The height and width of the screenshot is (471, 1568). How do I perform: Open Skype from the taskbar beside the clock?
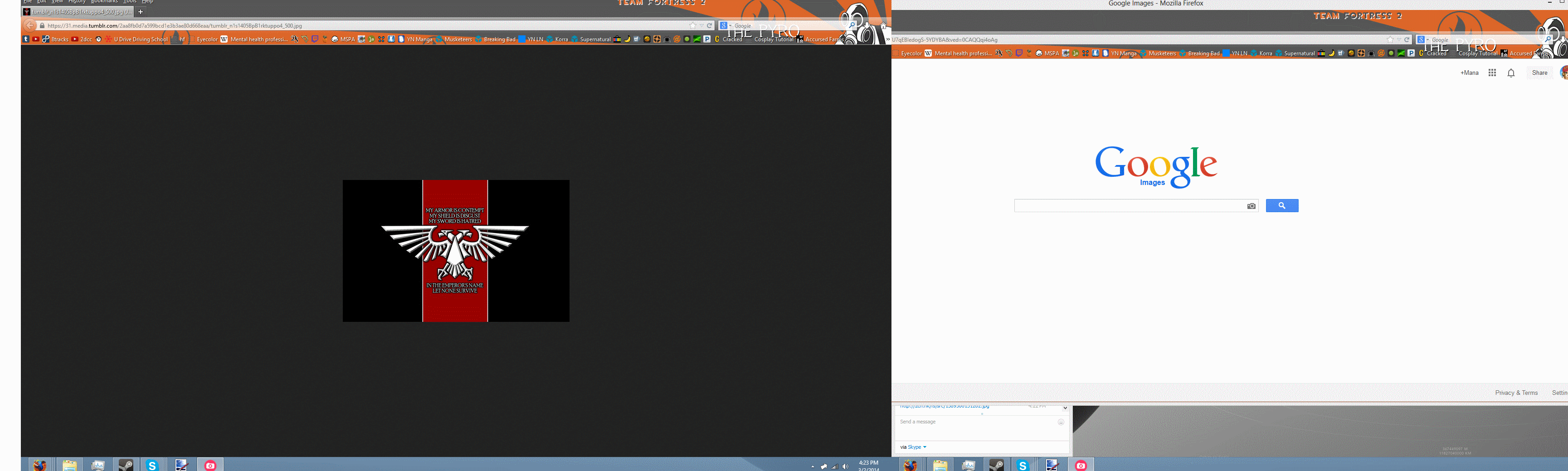(x=152, y=465)
